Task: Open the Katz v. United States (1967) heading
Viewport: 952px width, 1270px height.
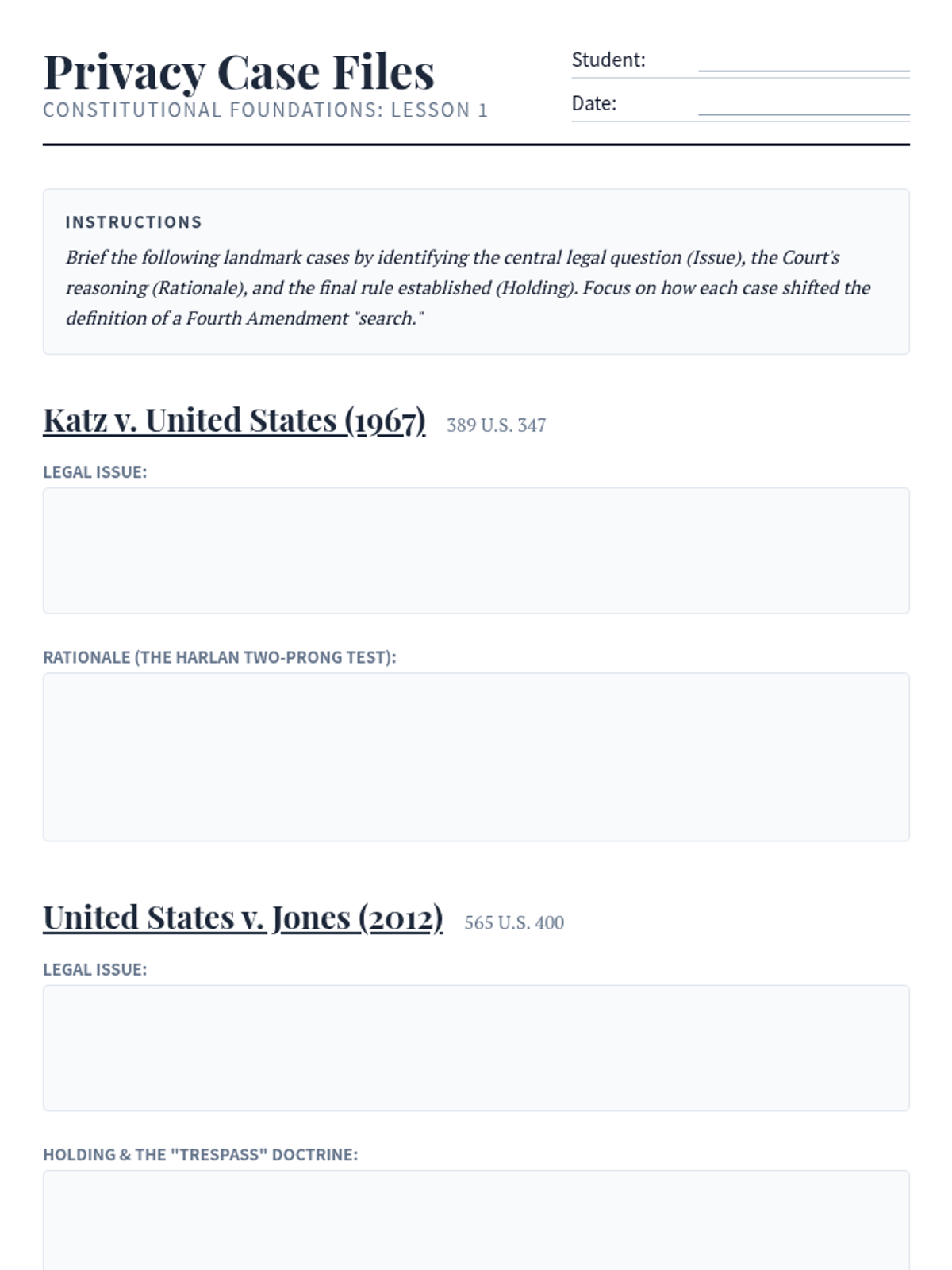Action: click(x=234, y=421)
